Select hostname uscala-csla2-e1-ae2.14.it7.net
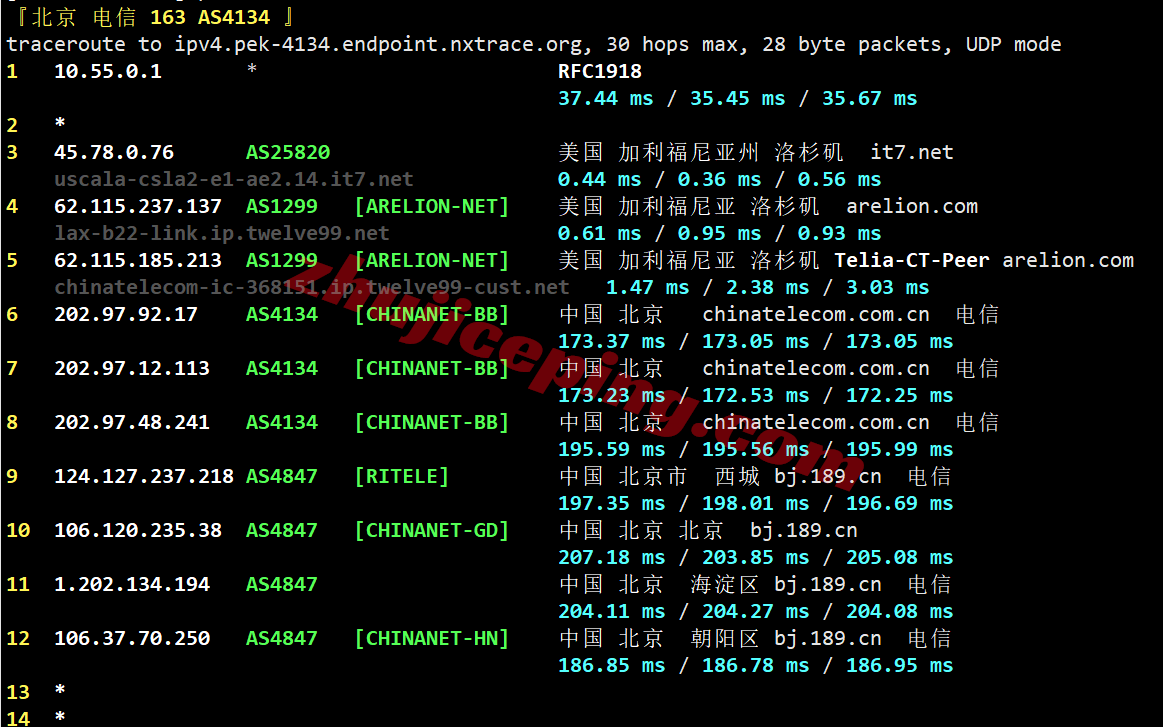Viewport: 1163px width, 727px height. [x=234, y=180]
